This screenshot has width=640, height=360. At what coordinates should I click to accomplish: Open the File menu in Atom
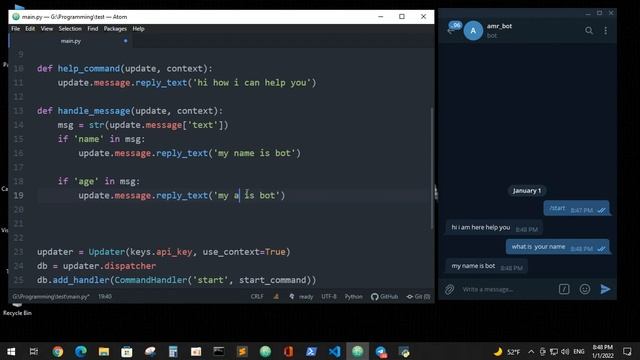pos(16,29)
